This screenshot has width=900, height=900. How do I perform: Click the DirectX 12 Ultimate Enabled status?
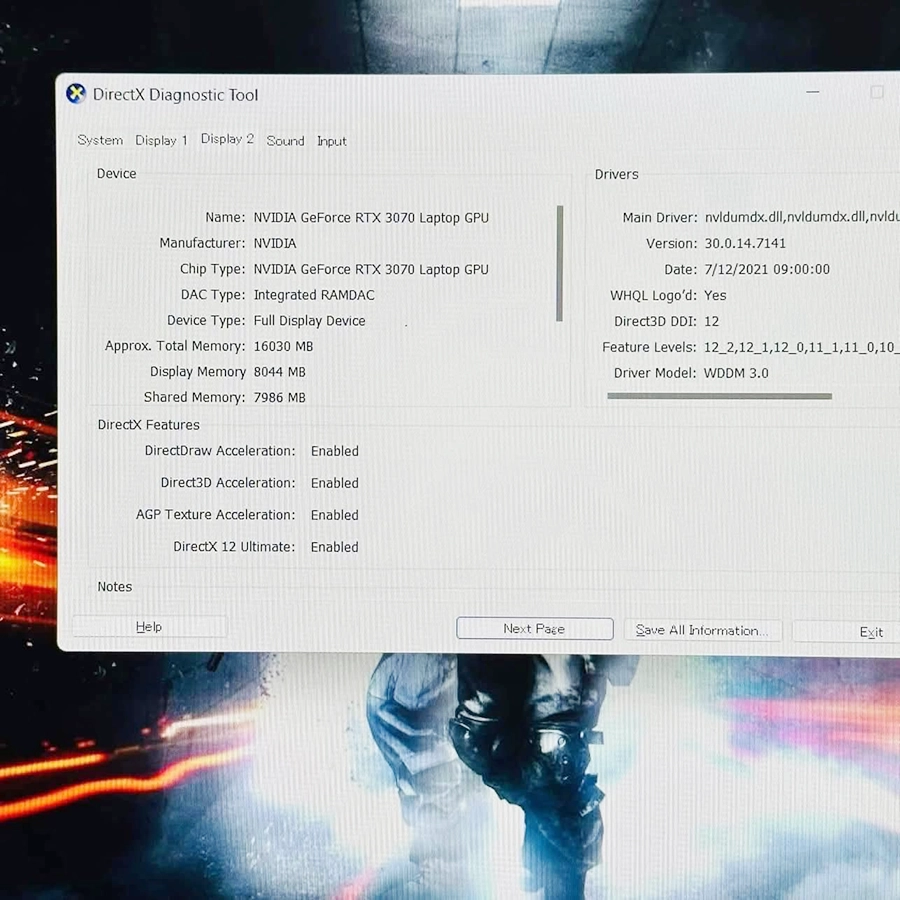pos(334,547)
